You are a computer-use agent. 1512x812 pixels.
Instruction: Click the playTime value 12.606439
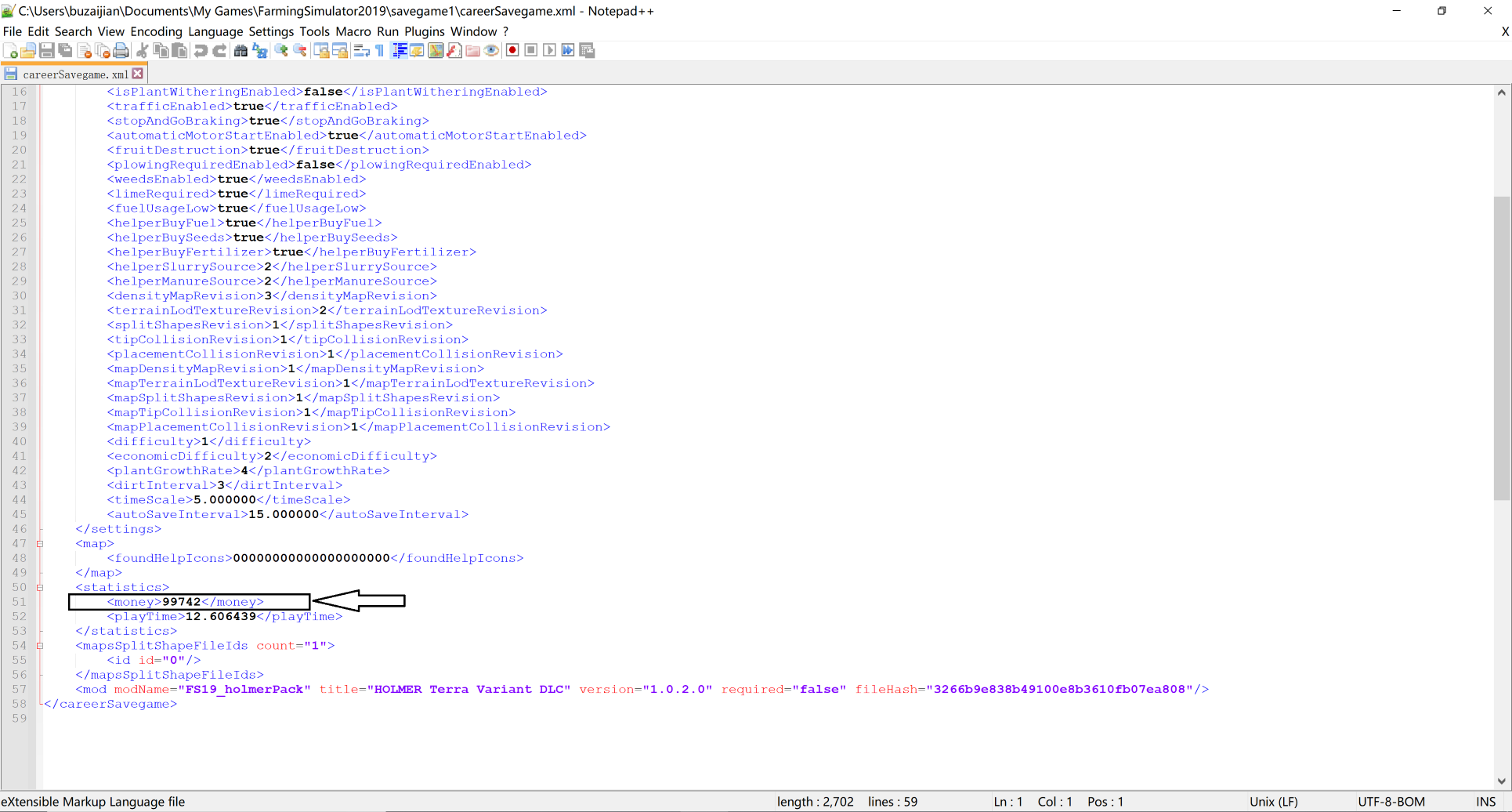[221, 617]
